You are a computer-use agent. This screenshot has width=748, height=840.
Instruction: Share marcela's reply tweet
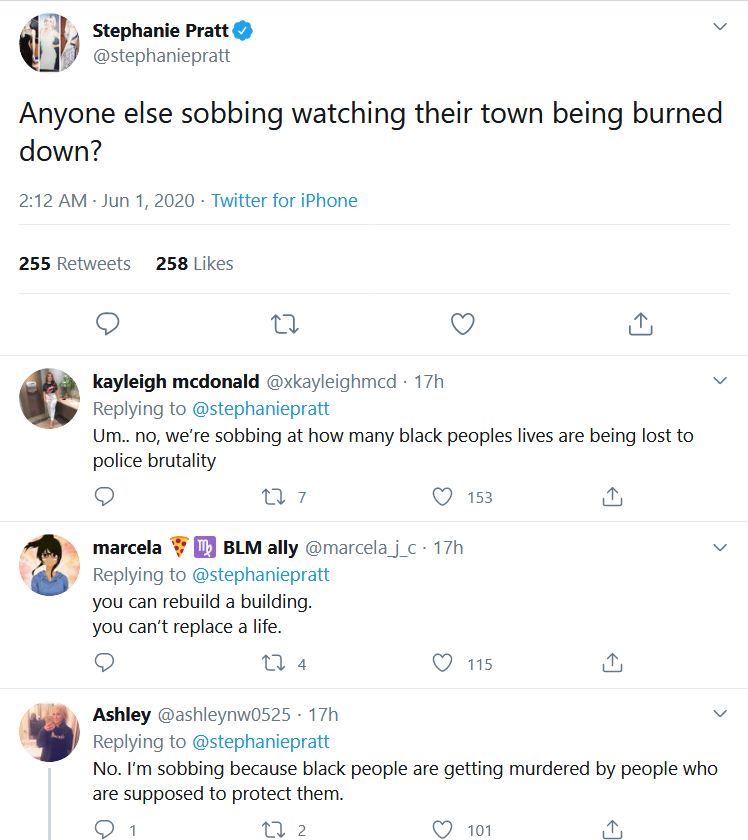pyautogui.click(x=613, y=663)
